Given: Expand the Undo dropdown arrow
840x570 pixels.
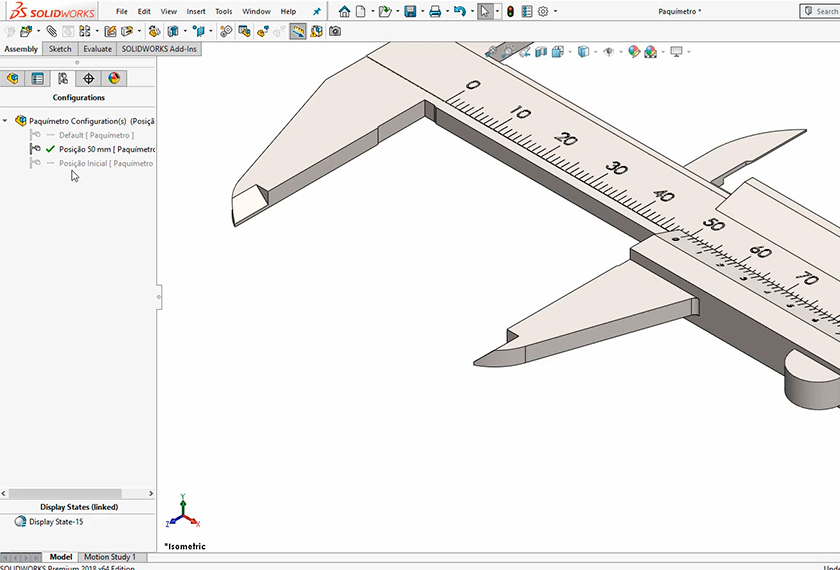Looking at the screenshot, I should [471, 12].
